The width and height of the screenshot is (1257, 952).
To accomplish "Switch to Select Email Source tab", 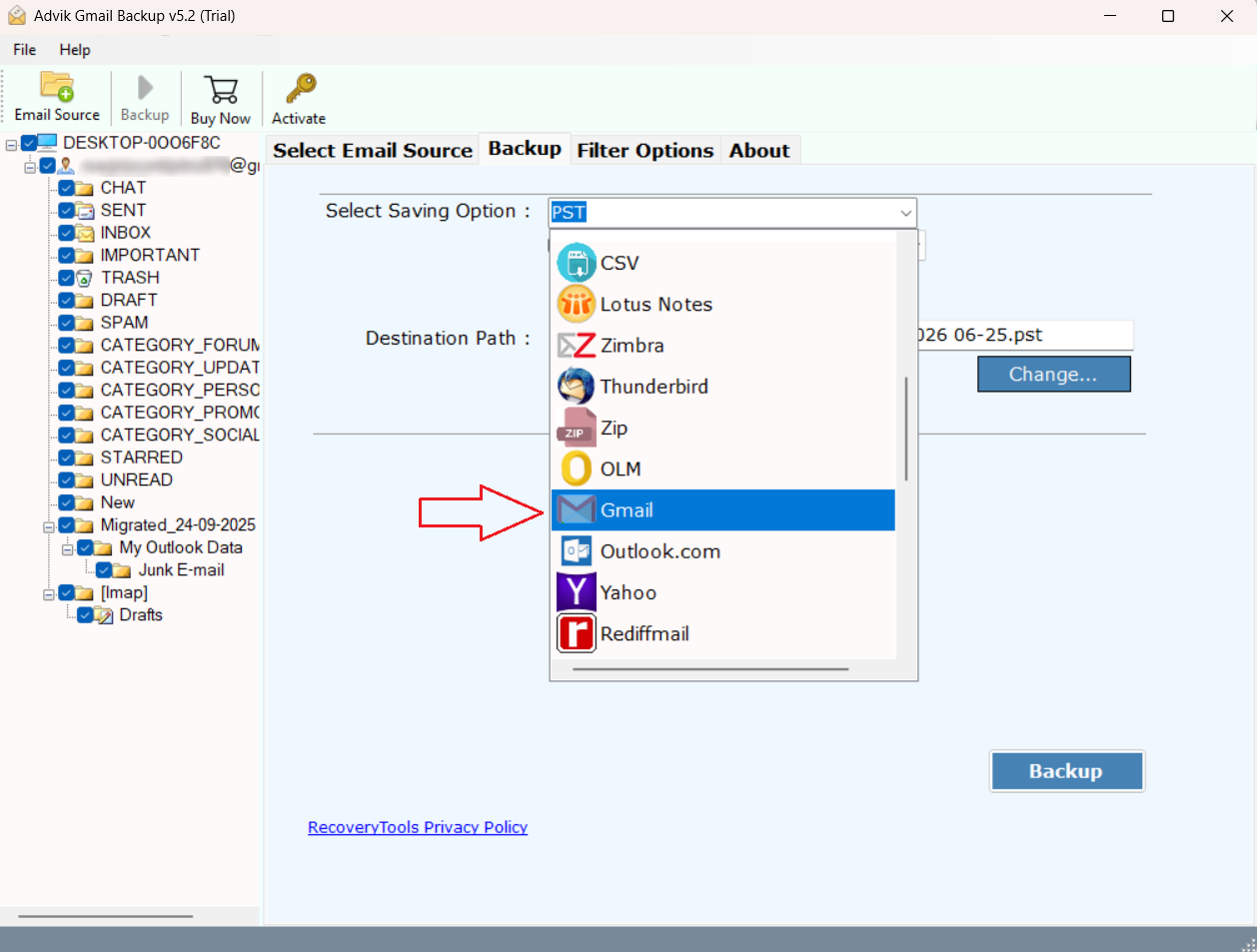I will tap(373, 150).
